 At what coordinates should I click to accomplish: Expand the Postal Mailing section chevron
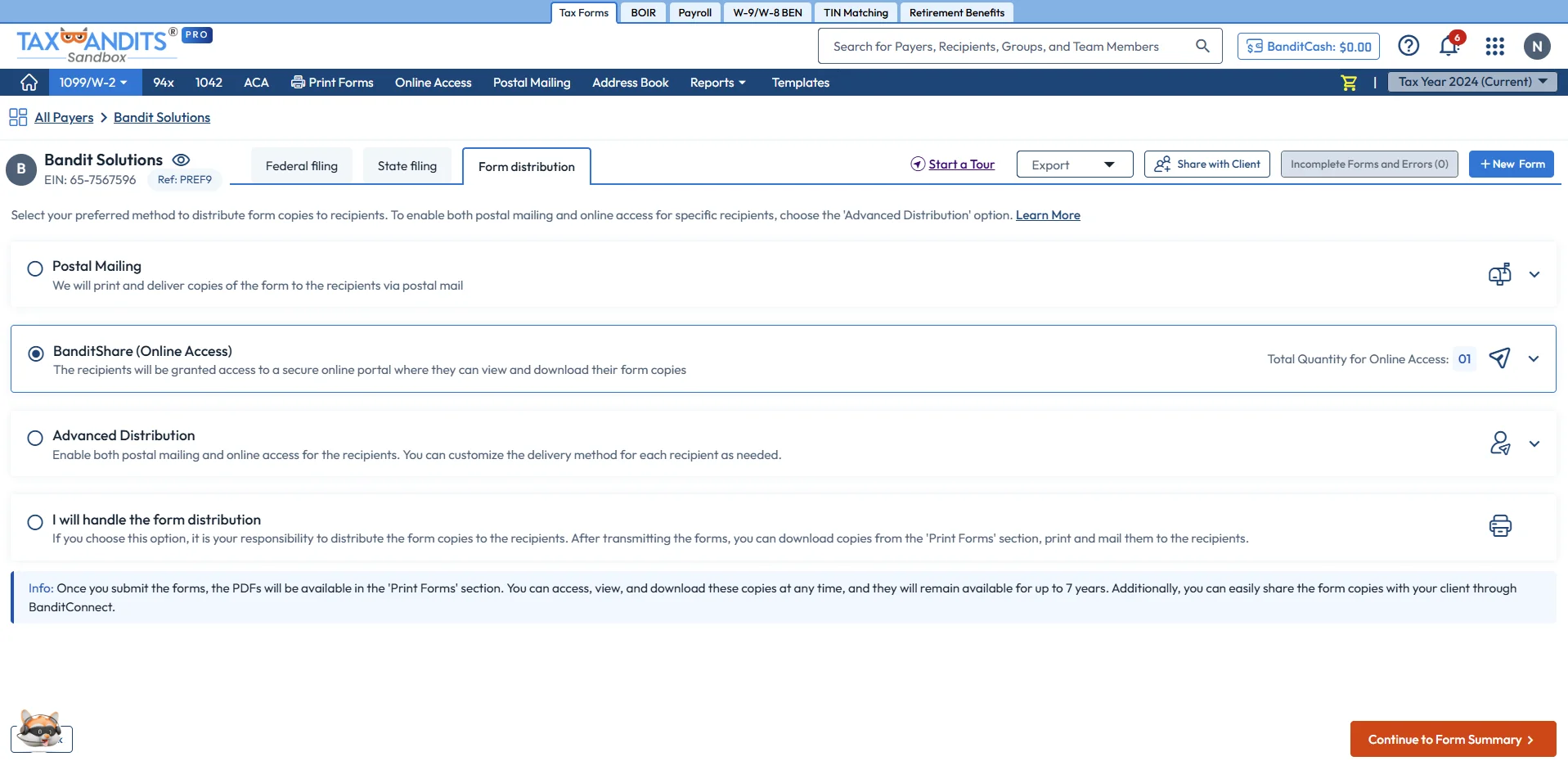tap(1534, 274)
